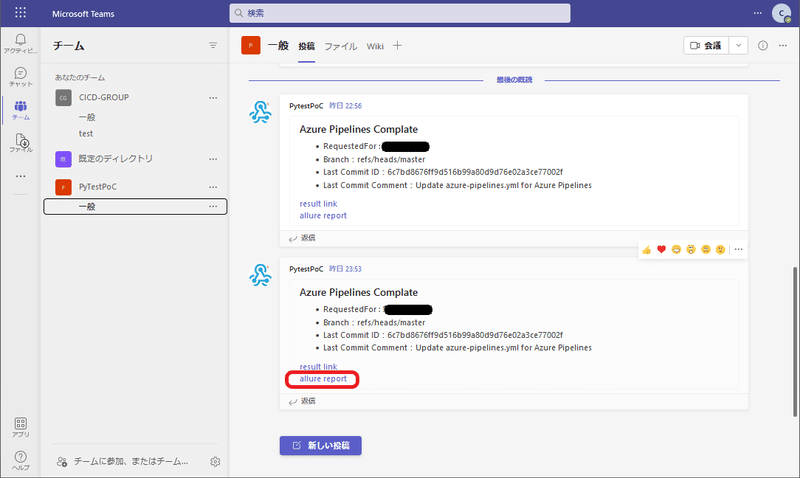Click the 検索 search box
Viewport: 800px width, 478px height.
point(400,13)
